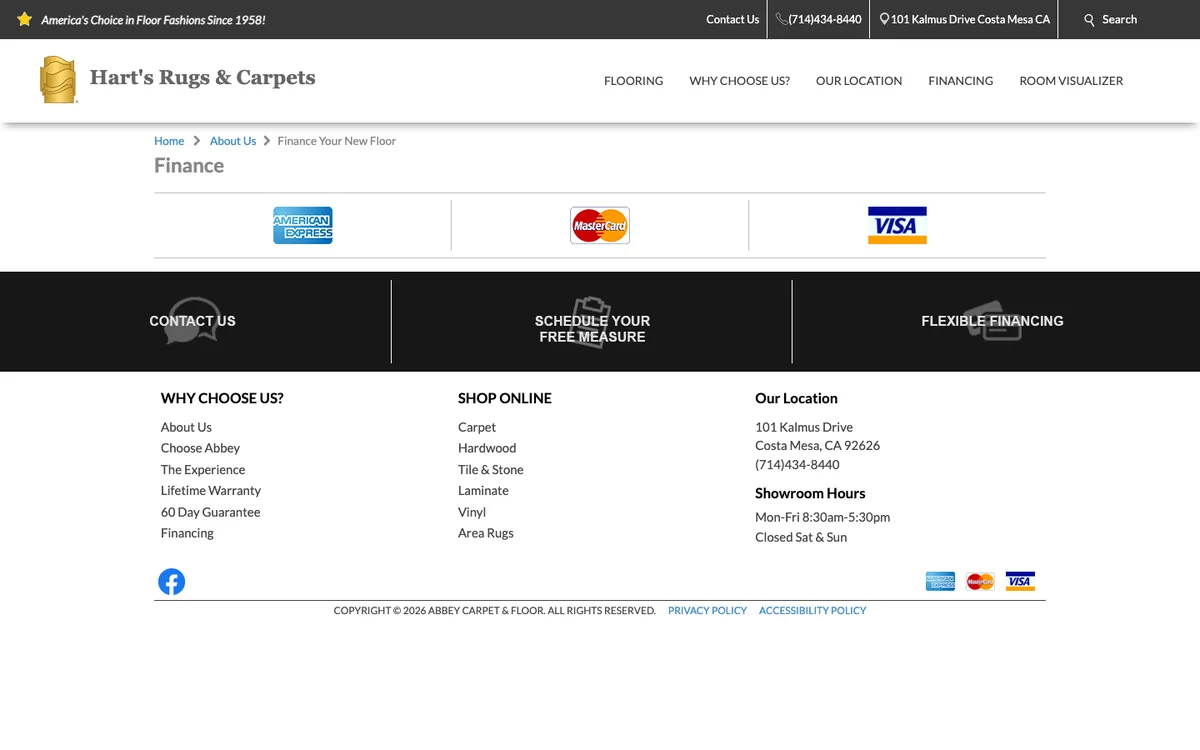1200x750 pixels.
Task: Click the small Visa footer icon
Action: click(1020, 581)
